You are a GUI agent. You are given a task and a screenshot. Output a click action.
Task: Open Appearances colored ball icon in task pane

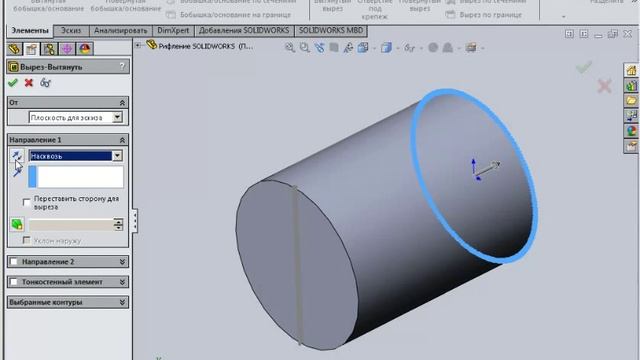(x=631, y=131)
